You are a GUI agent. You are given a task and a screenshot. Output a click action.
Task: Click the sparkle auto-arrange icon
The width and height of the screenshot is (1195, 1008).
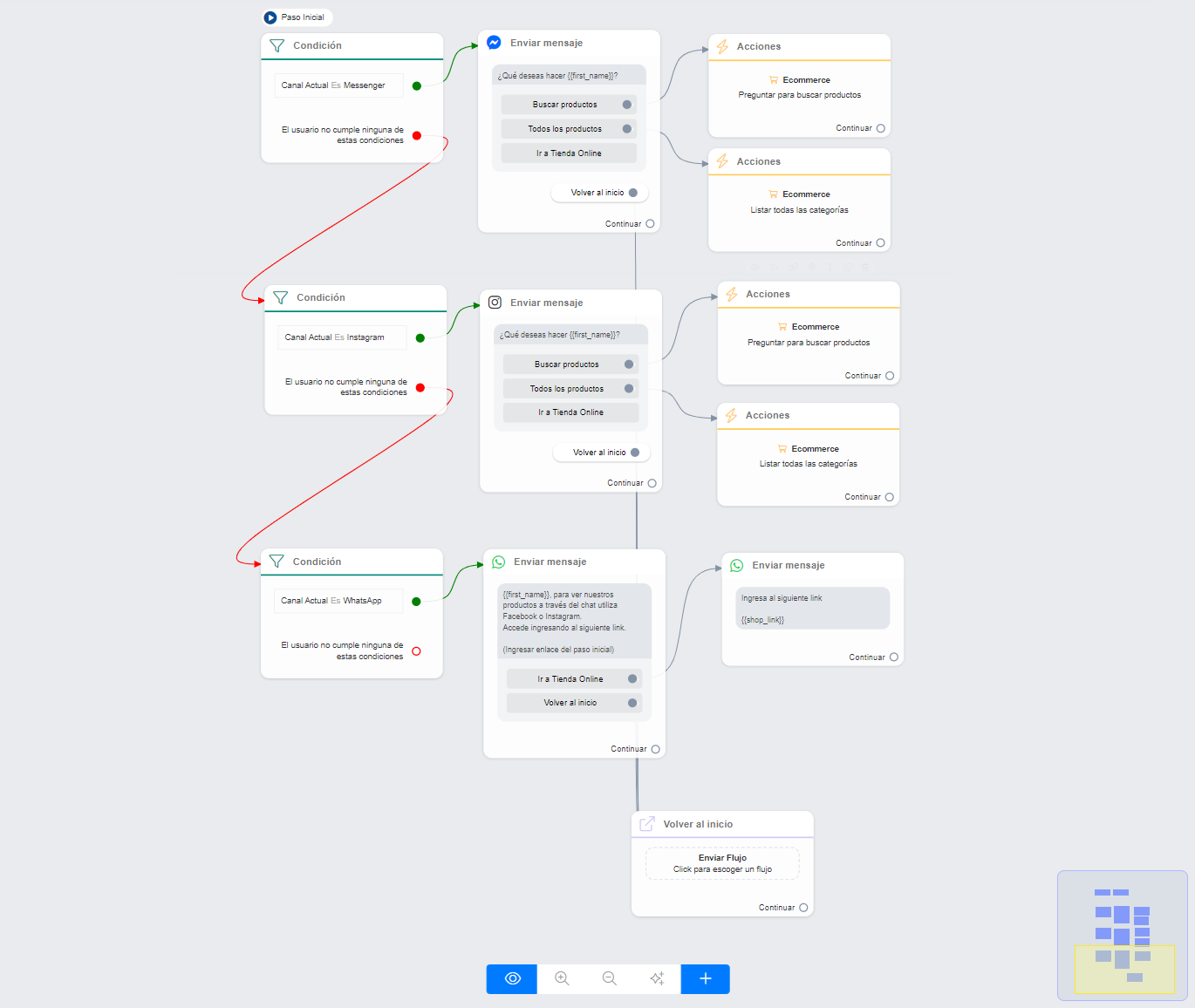point(657,978)
